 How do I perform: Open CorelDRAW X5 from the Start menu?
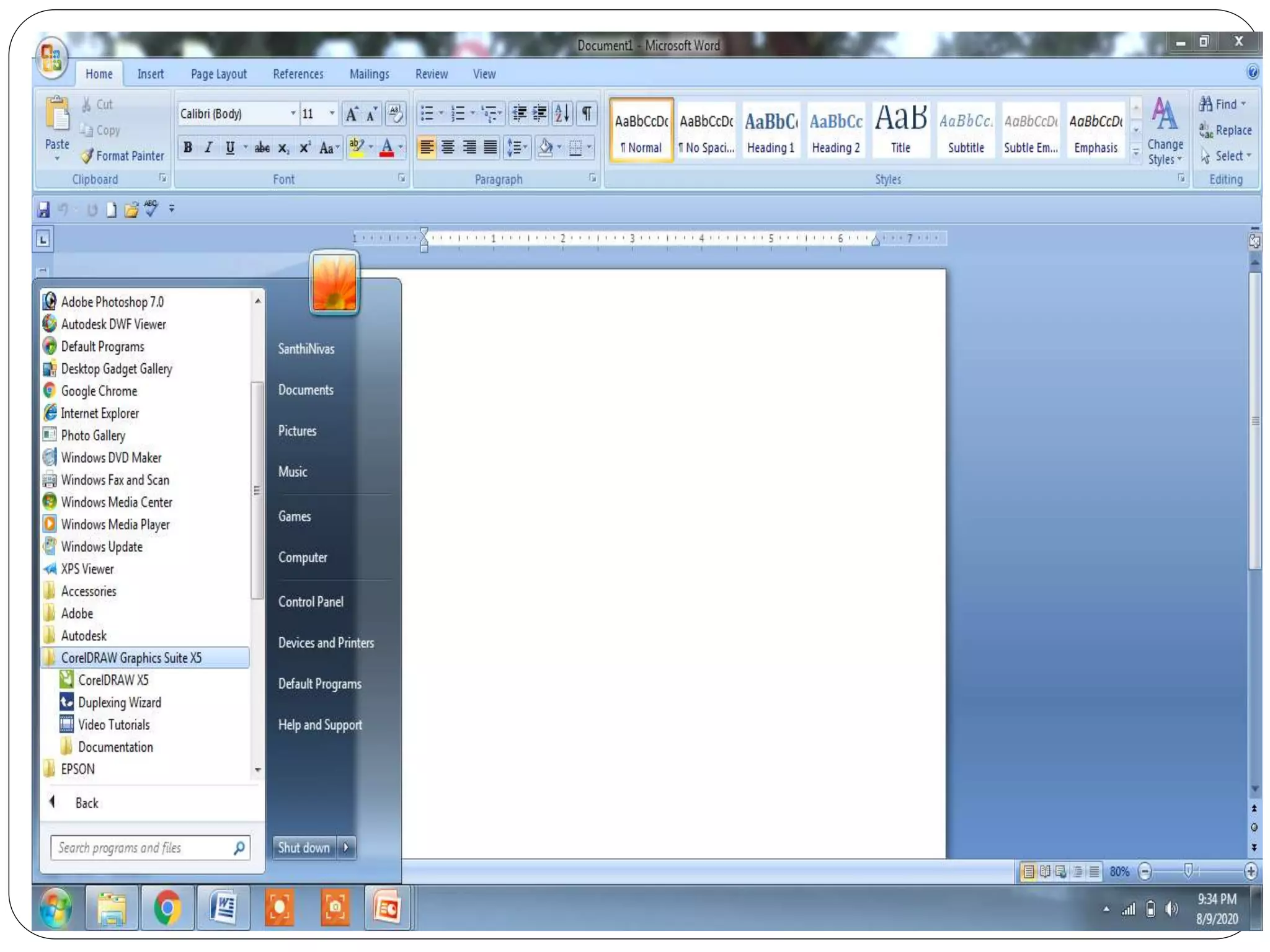click(x=113, y=680)
